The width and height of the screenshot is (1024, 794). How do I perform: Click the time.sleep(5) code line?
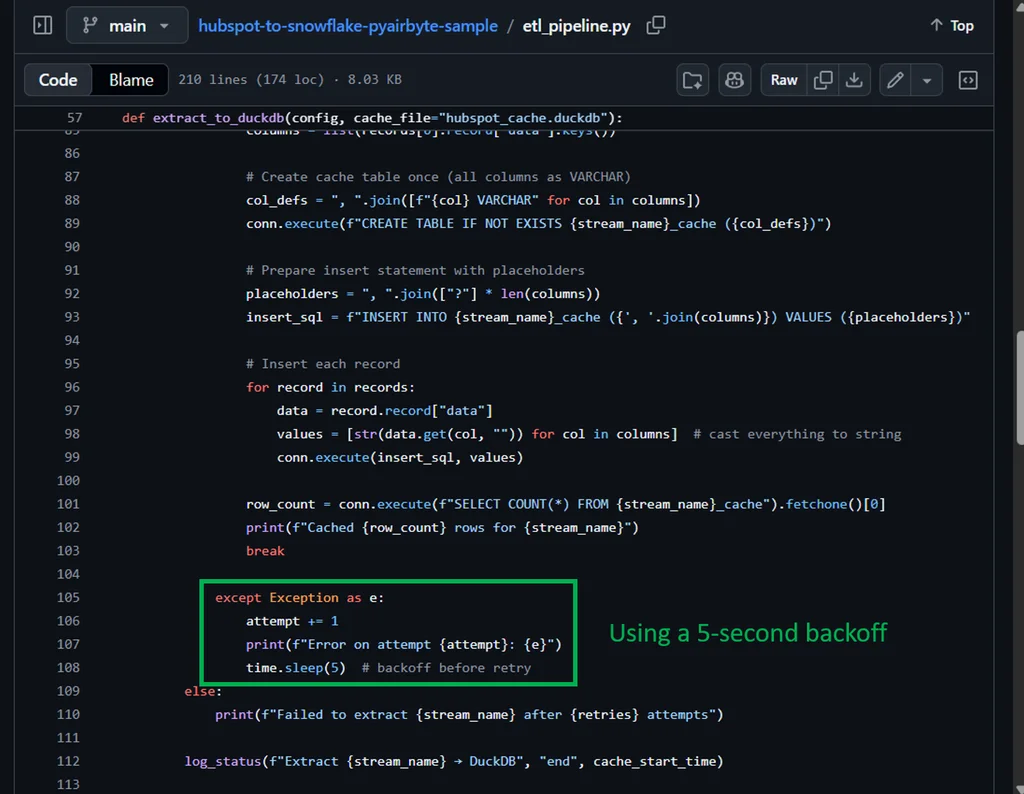(296, 667)
